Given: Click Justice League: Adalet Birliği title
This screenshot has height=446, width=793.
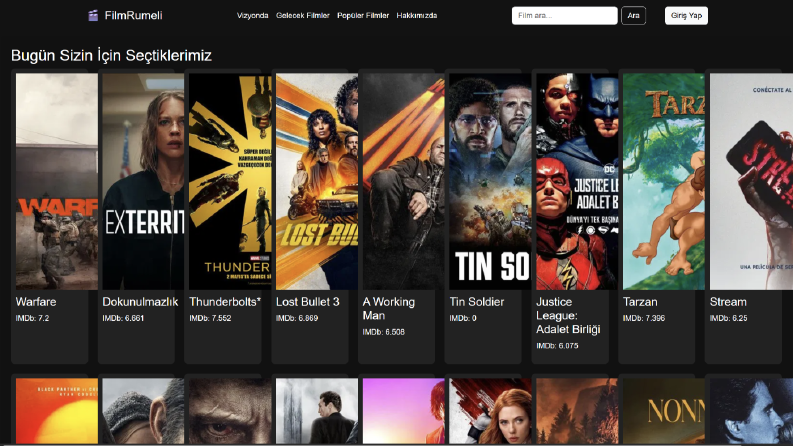Looking at the screenshot, I should (x=568, y=316).
